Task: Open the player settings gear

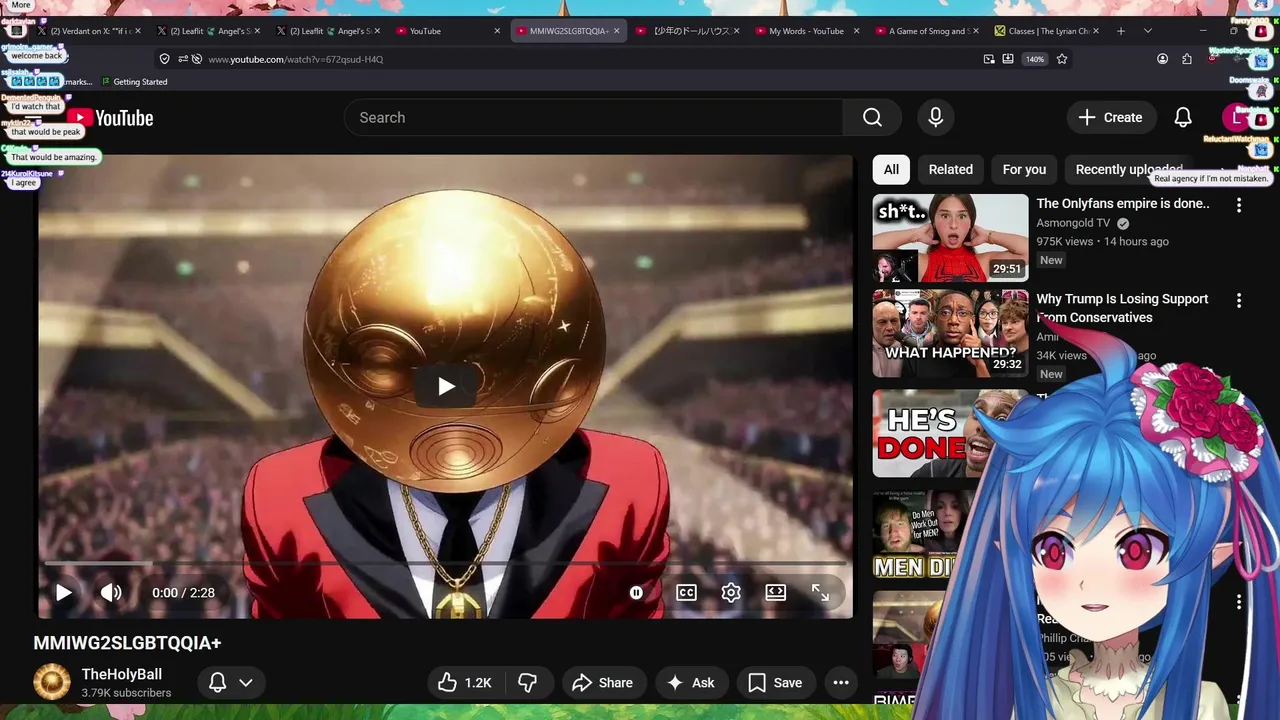Action: [731, 593]
